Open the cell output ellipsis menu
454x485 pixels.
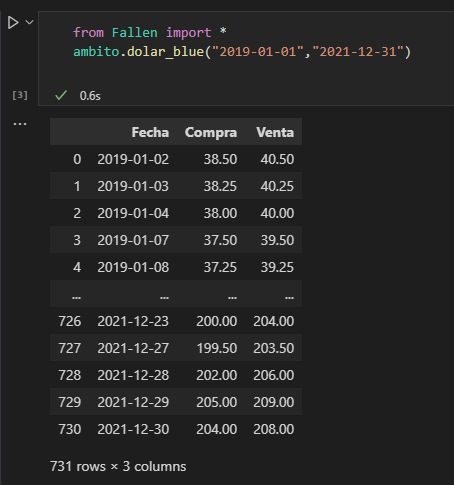tap(20, 124)
